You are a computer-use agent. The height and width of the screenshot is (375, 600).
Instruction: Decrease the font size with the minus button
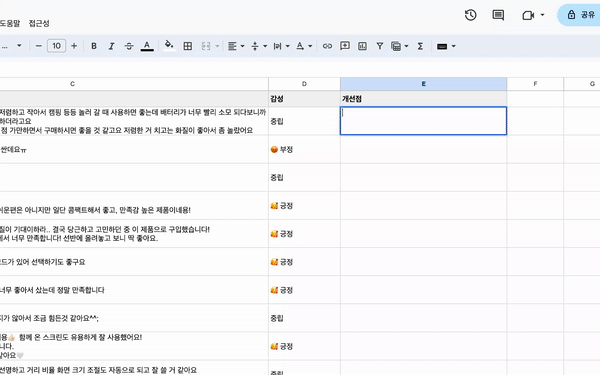tap(39, 46)
